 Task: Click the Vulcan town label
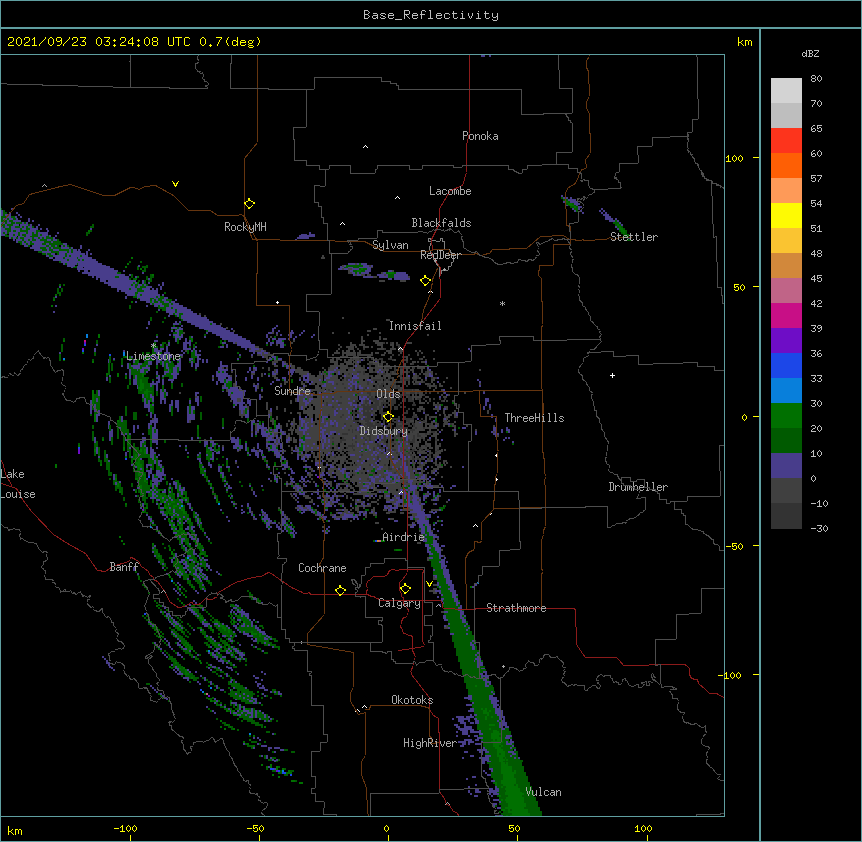(543, 792)
